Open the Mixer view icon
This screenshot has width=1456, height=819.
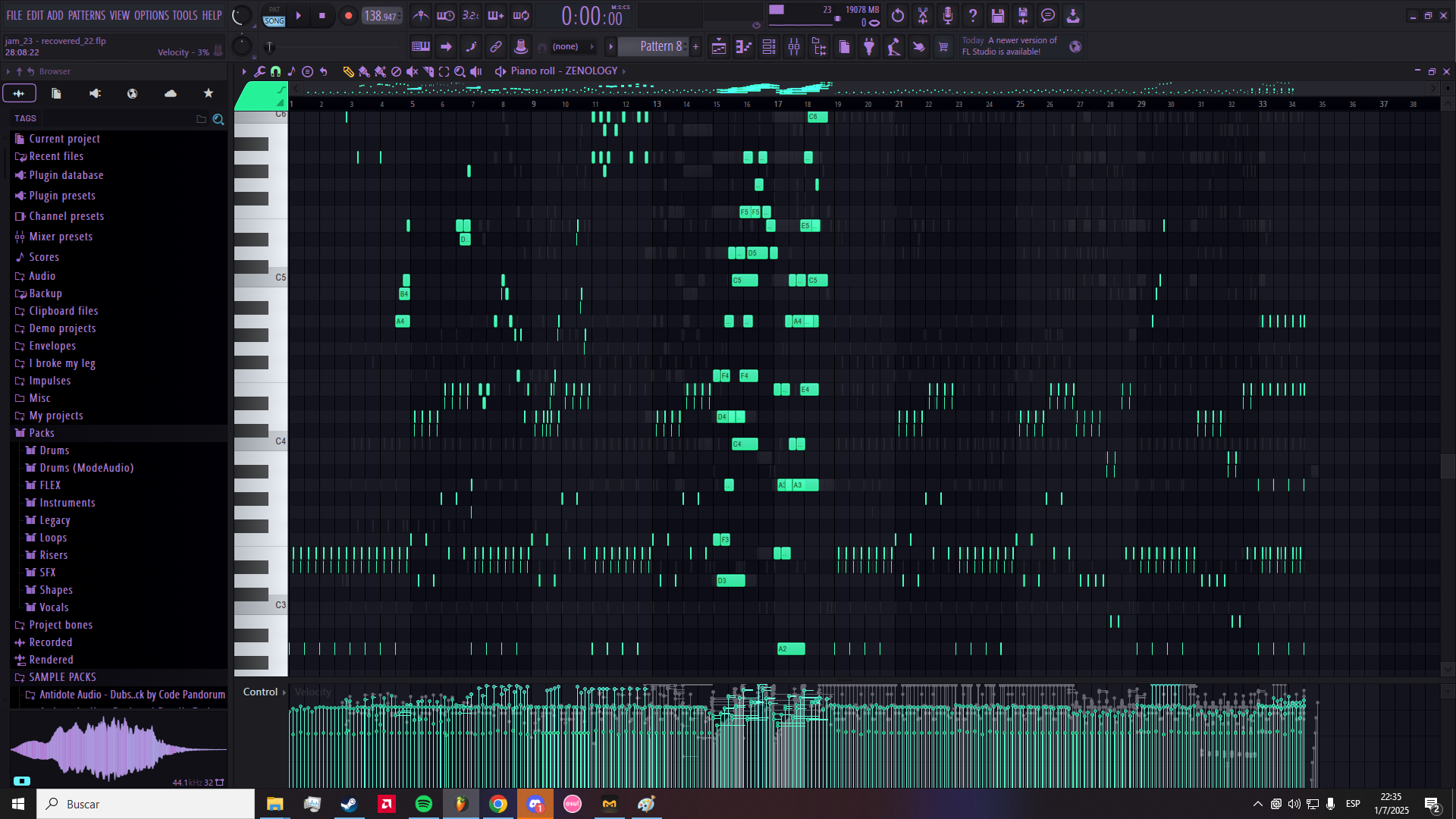point(794,47)
